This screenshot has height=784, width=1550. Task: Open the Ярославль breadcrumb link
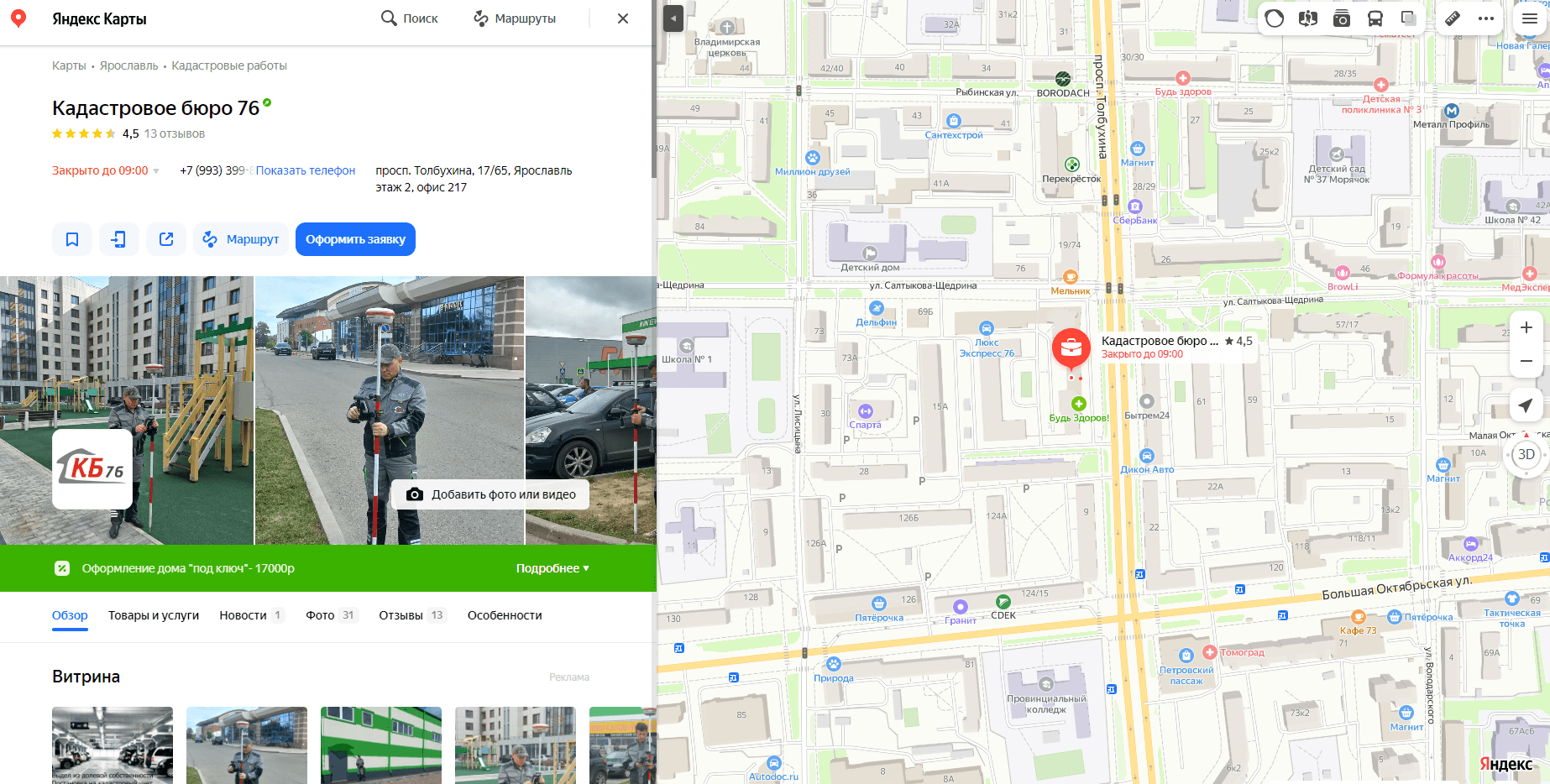click(x=128, y=65)
